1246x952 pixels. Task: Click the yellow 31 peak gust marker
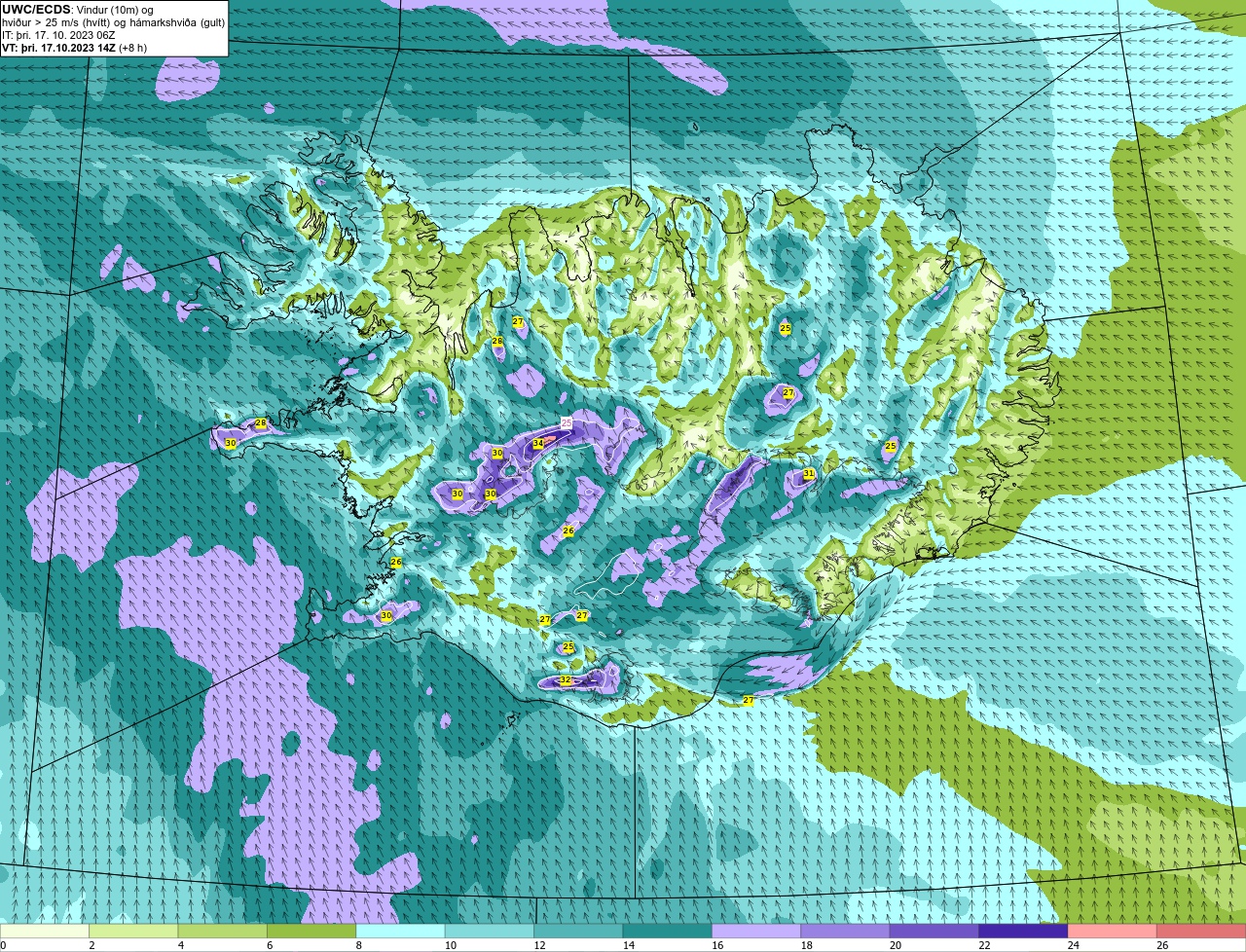[x=809, y=474]
